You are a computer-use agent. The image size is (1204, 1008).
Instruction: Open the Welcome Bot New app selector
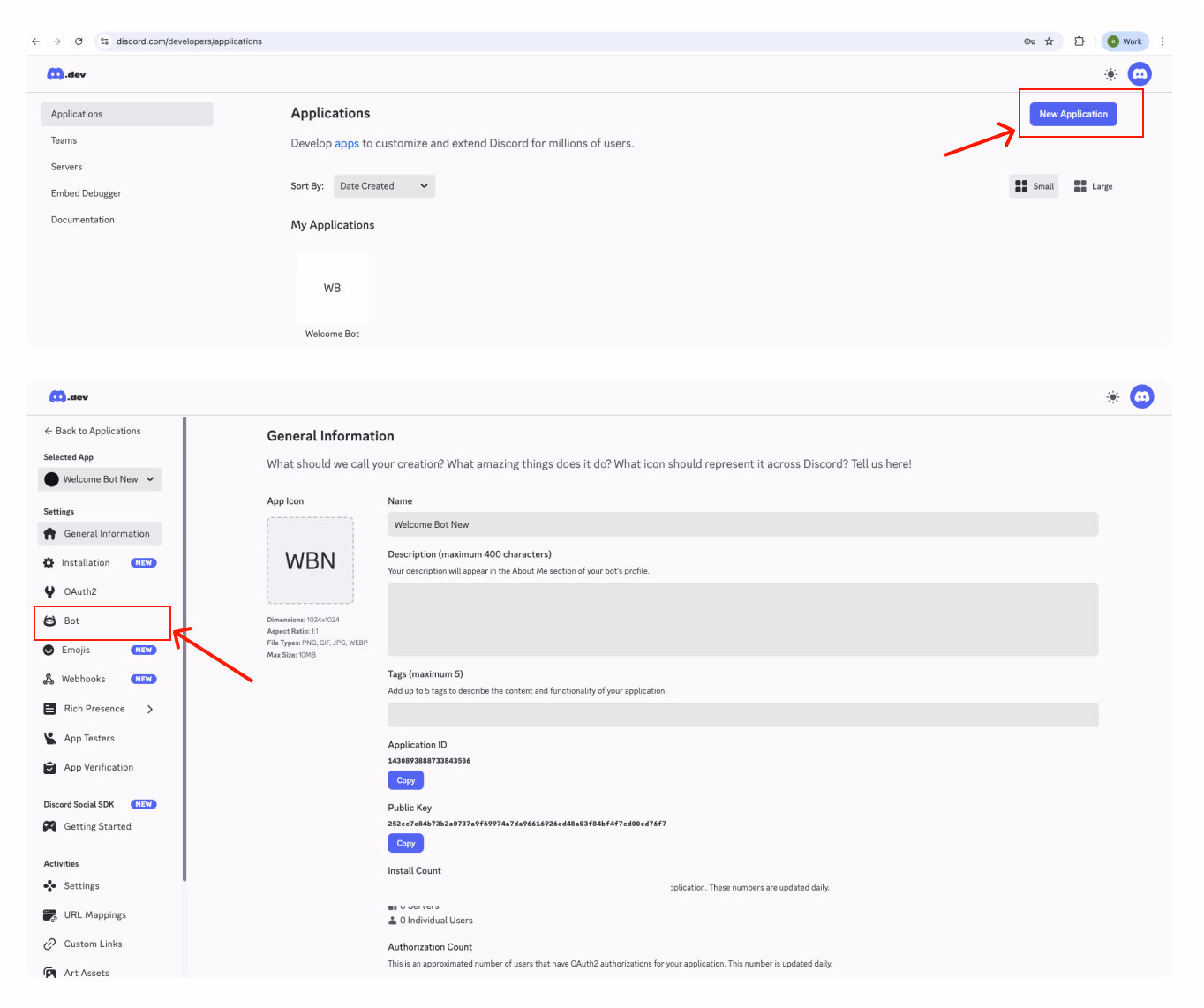click(x=100, y=479)
